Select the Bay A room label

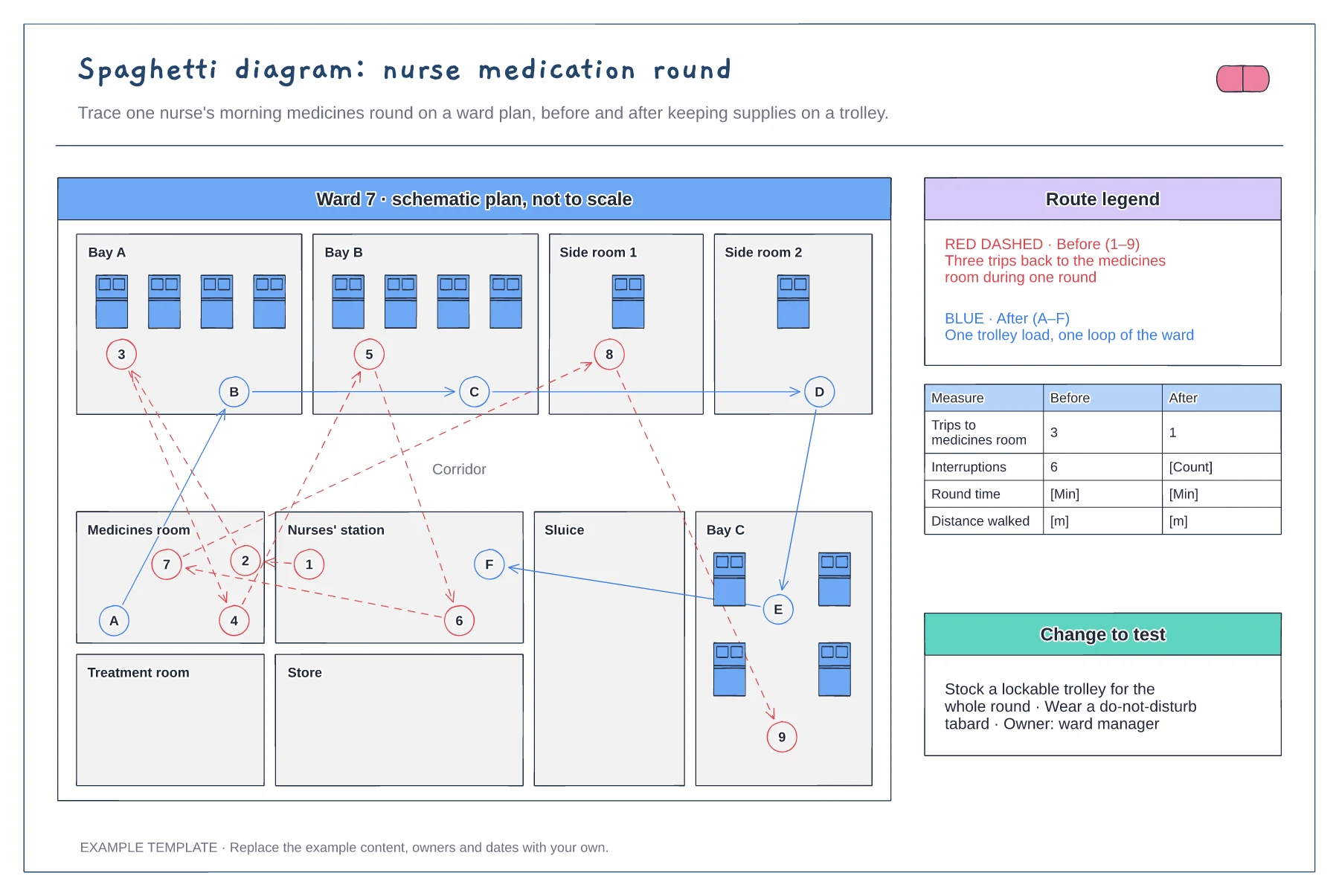coord(107,252)
